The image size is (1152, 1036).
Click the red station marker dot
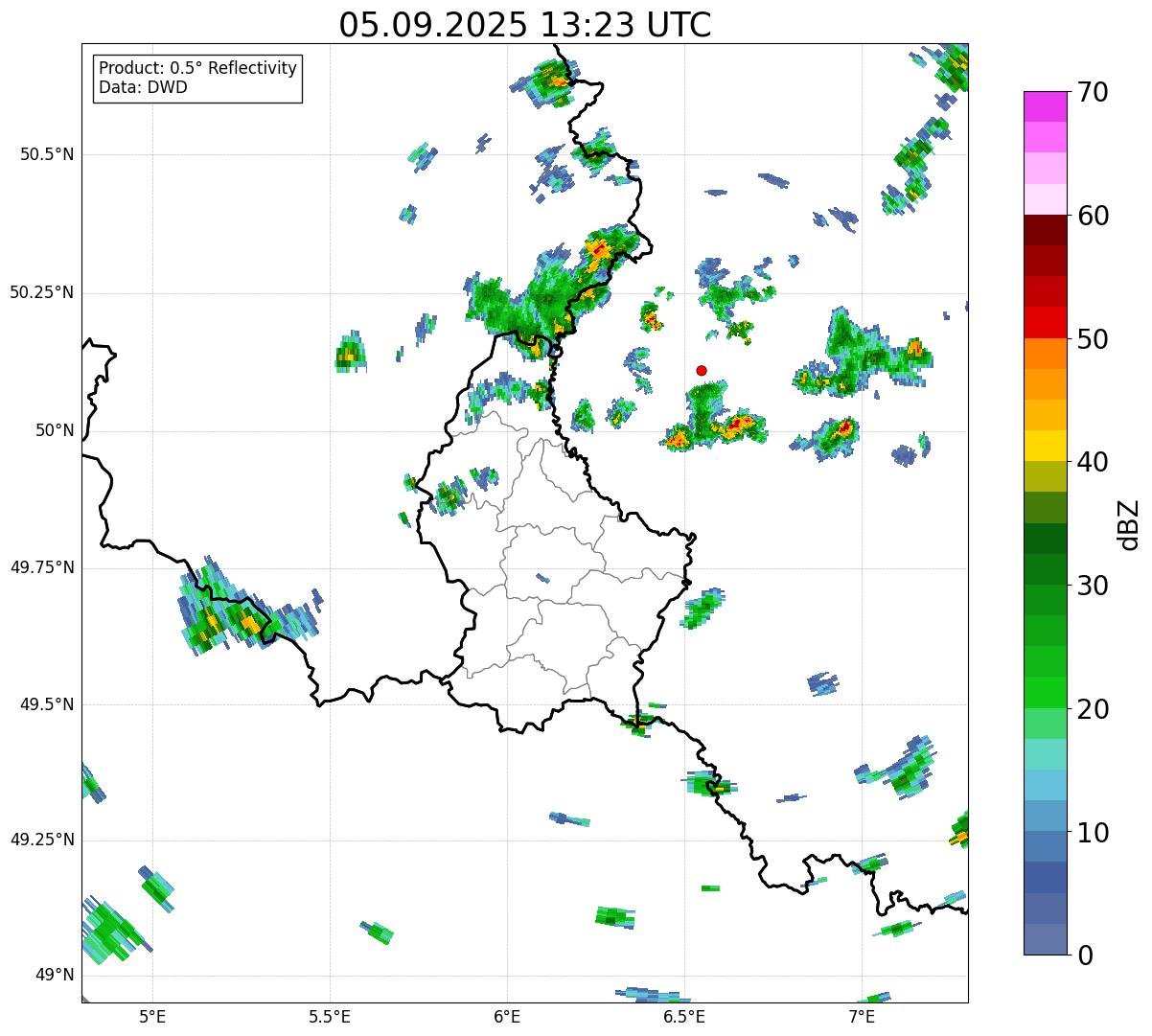pyautogui.click(x=702, y=370)
